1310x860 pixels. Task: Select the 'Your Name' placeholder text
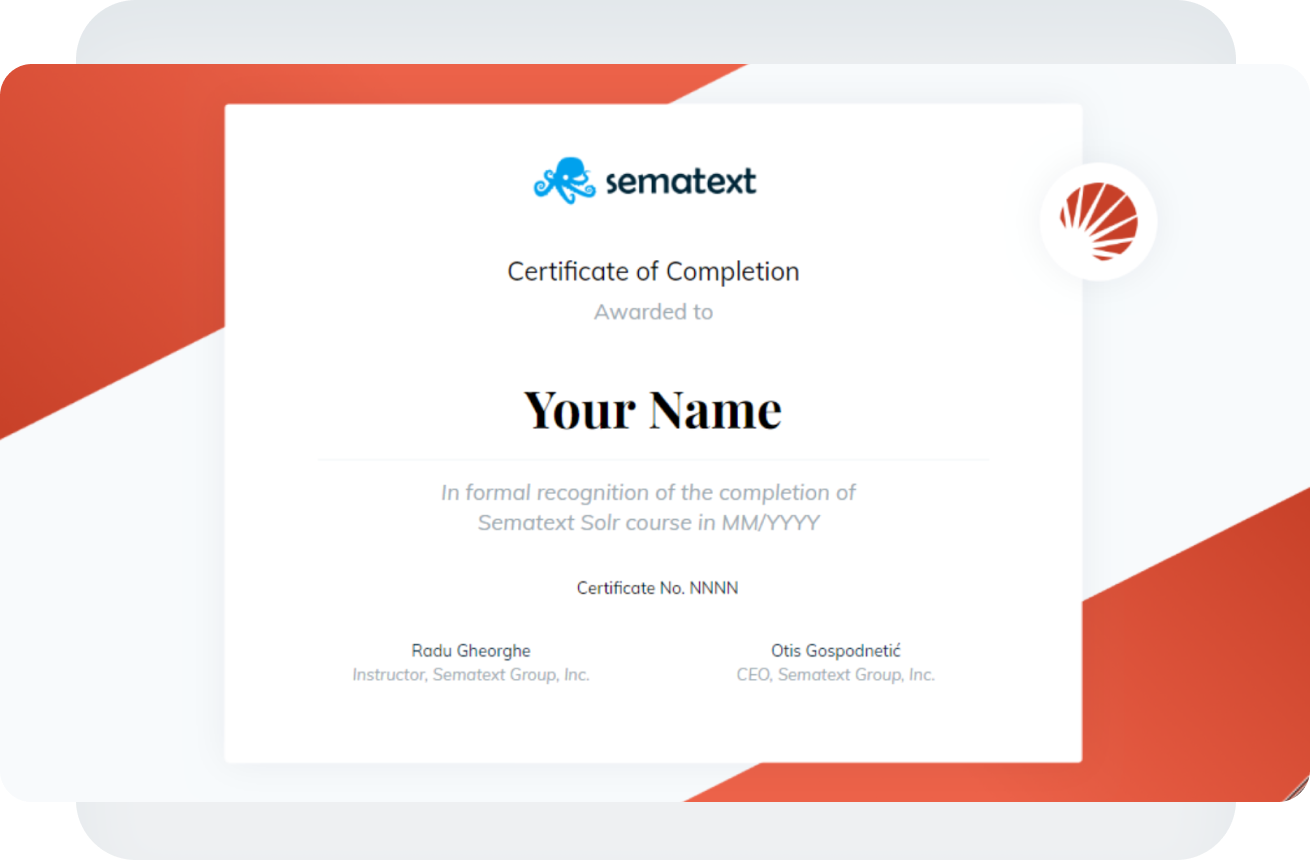point(653,409)
